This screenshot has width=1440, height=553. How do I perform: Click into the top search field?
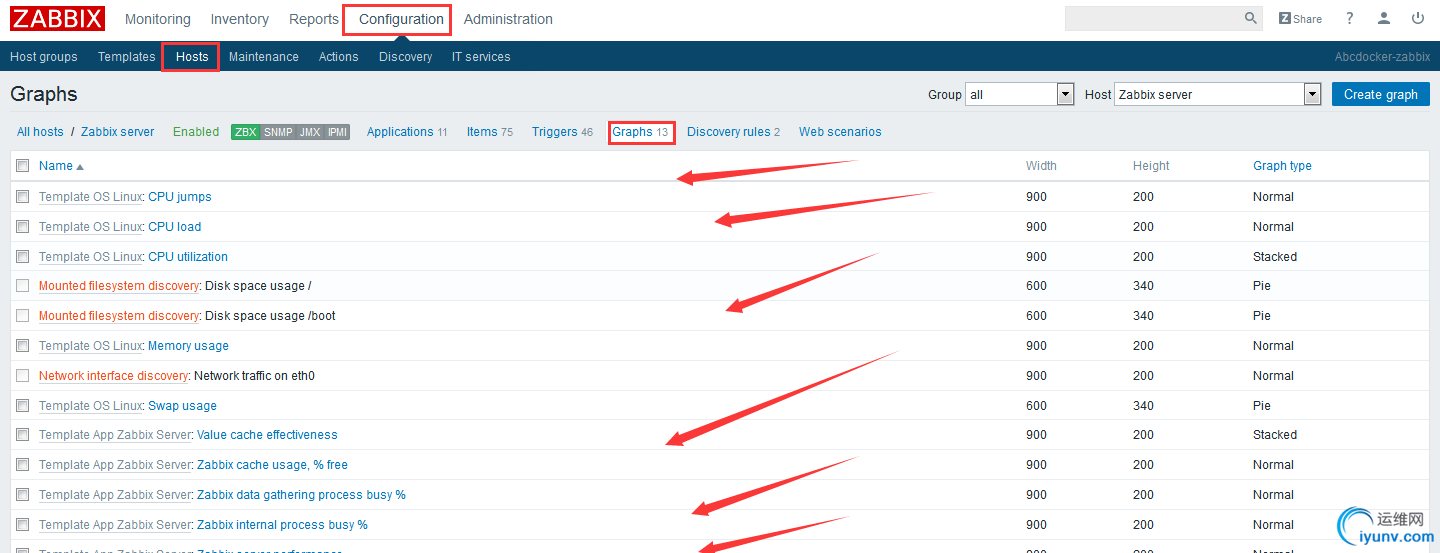tap(1154, 18)
